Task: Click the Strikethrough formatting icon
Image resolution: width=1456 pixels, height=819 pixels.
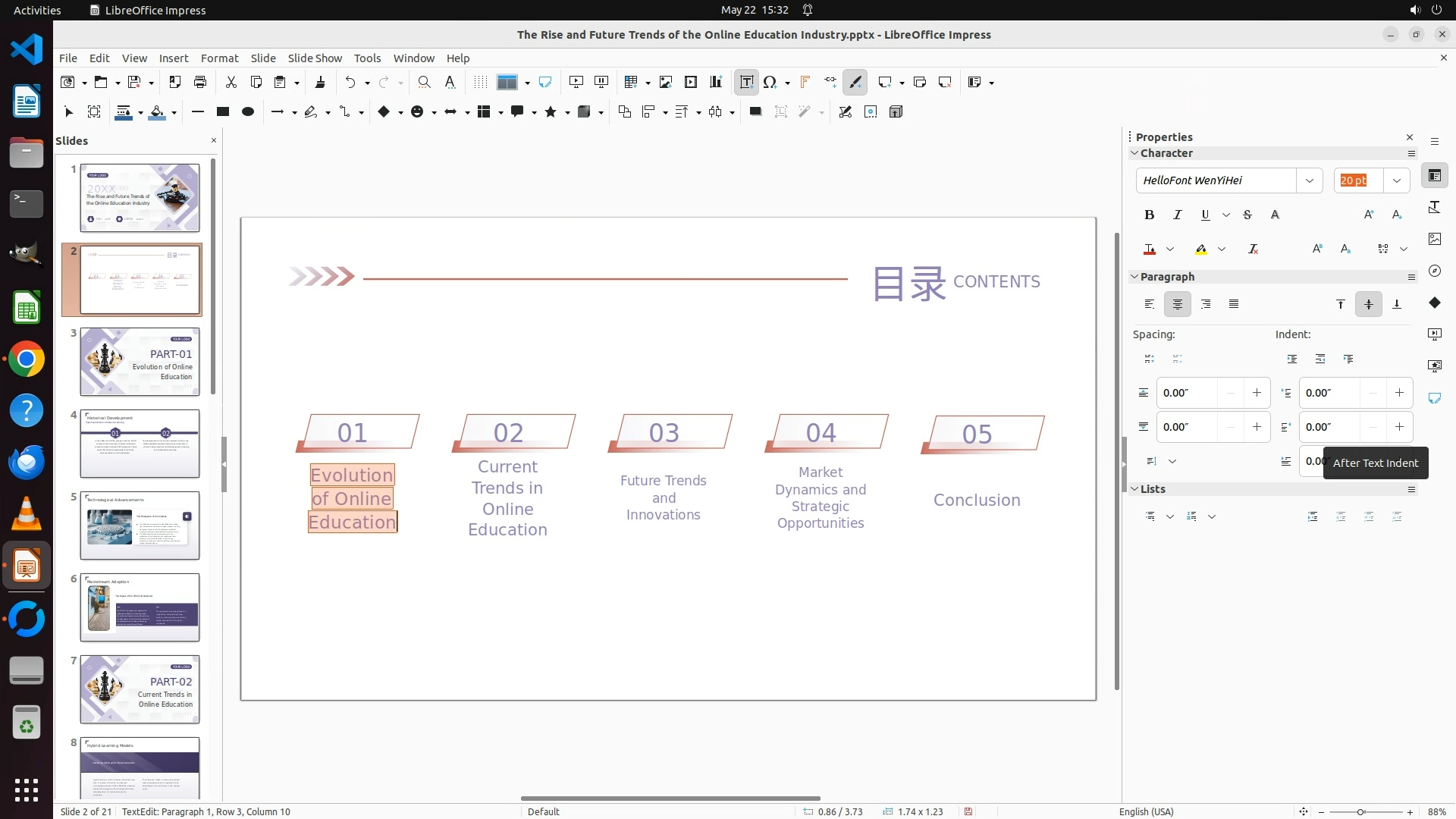Action: coord(1247,215)
